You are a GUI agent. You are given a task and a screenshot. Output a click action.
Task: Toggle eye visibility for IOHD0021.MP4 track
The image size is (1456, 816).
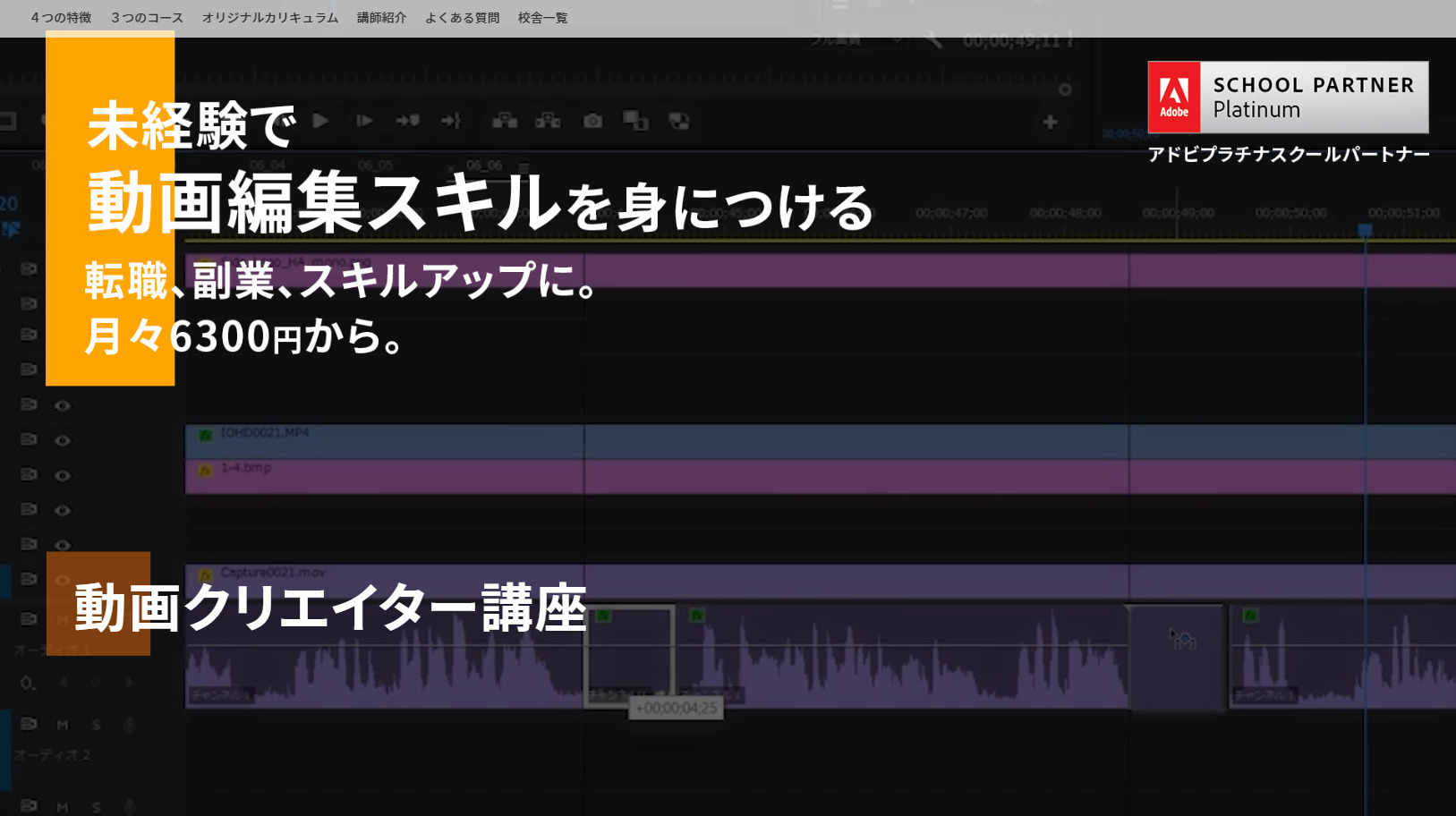(62, 440)
